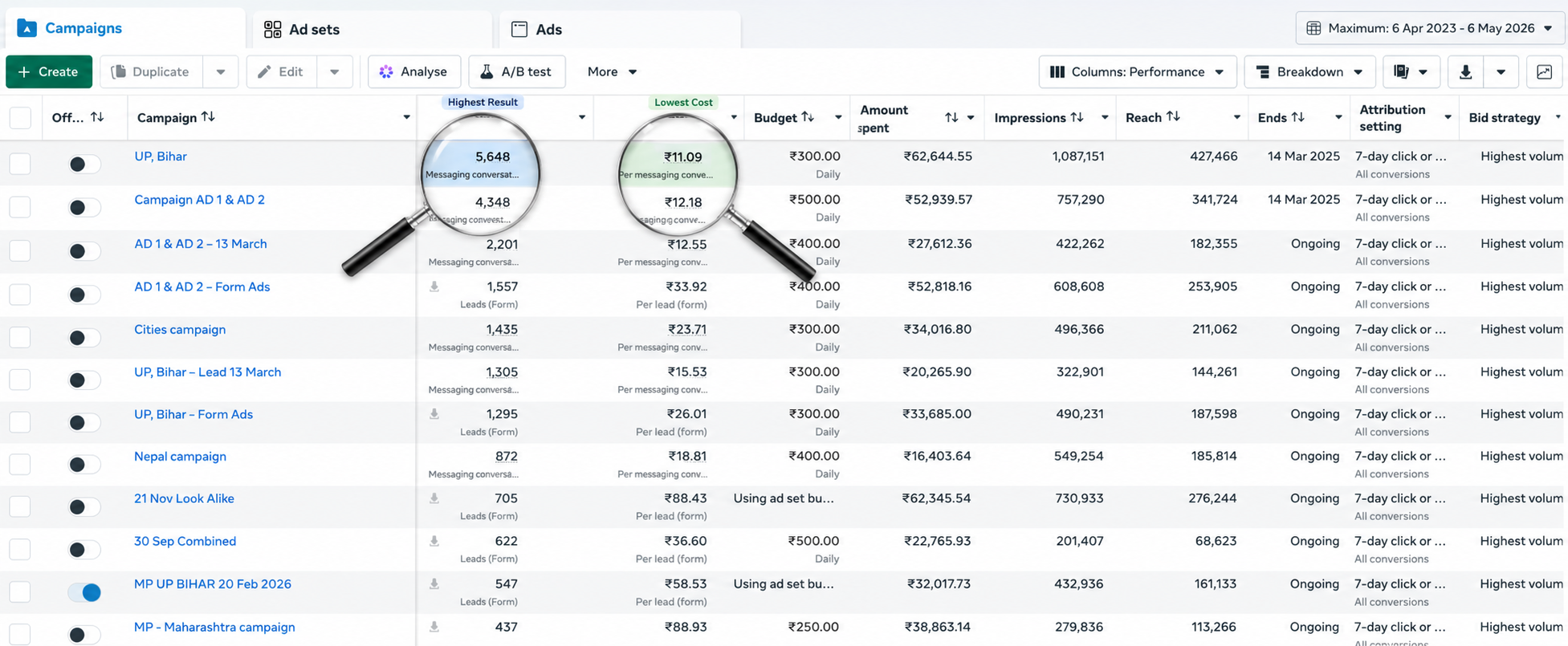Click the Bid strategy column header

(1505, 117)
